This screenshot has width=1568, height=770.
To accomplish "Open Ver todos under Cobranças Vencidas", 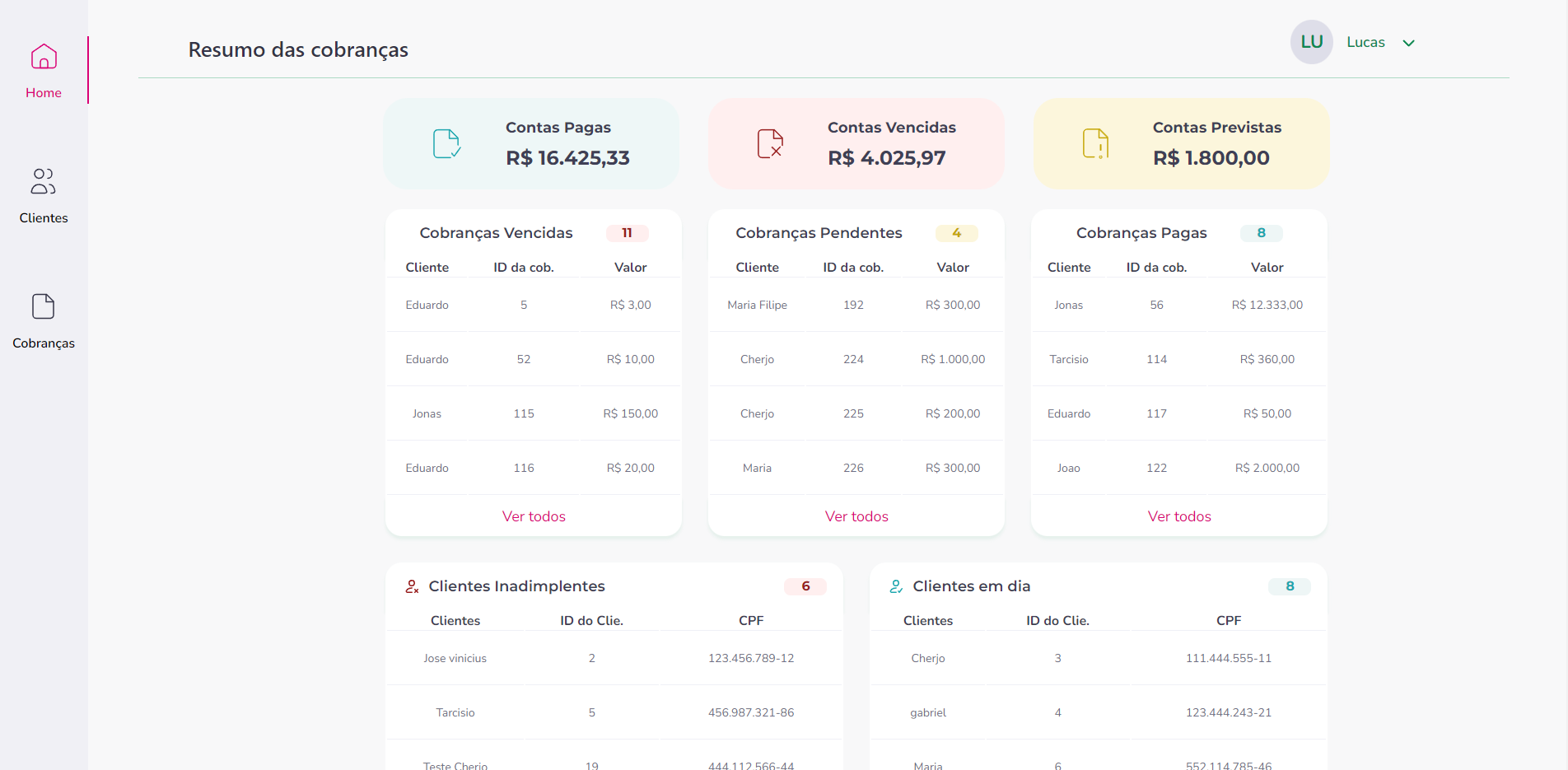I will 533,516.
